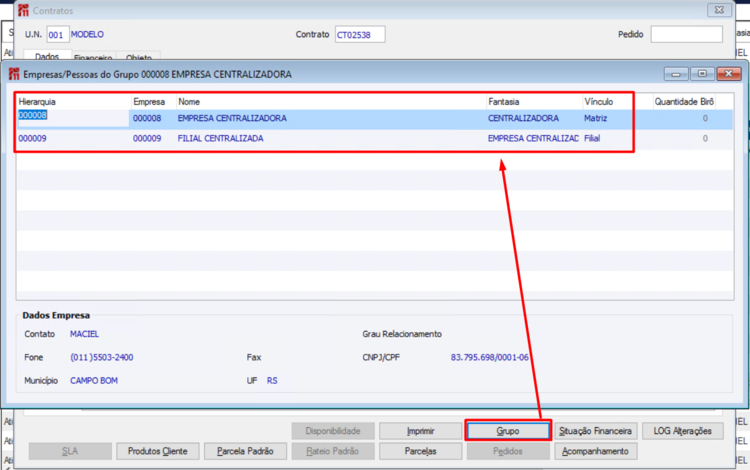Image resolution: width=750 pixels, height=470 pixels.
Task: Click the Filial vínculo cell
Action: (592, 138)
